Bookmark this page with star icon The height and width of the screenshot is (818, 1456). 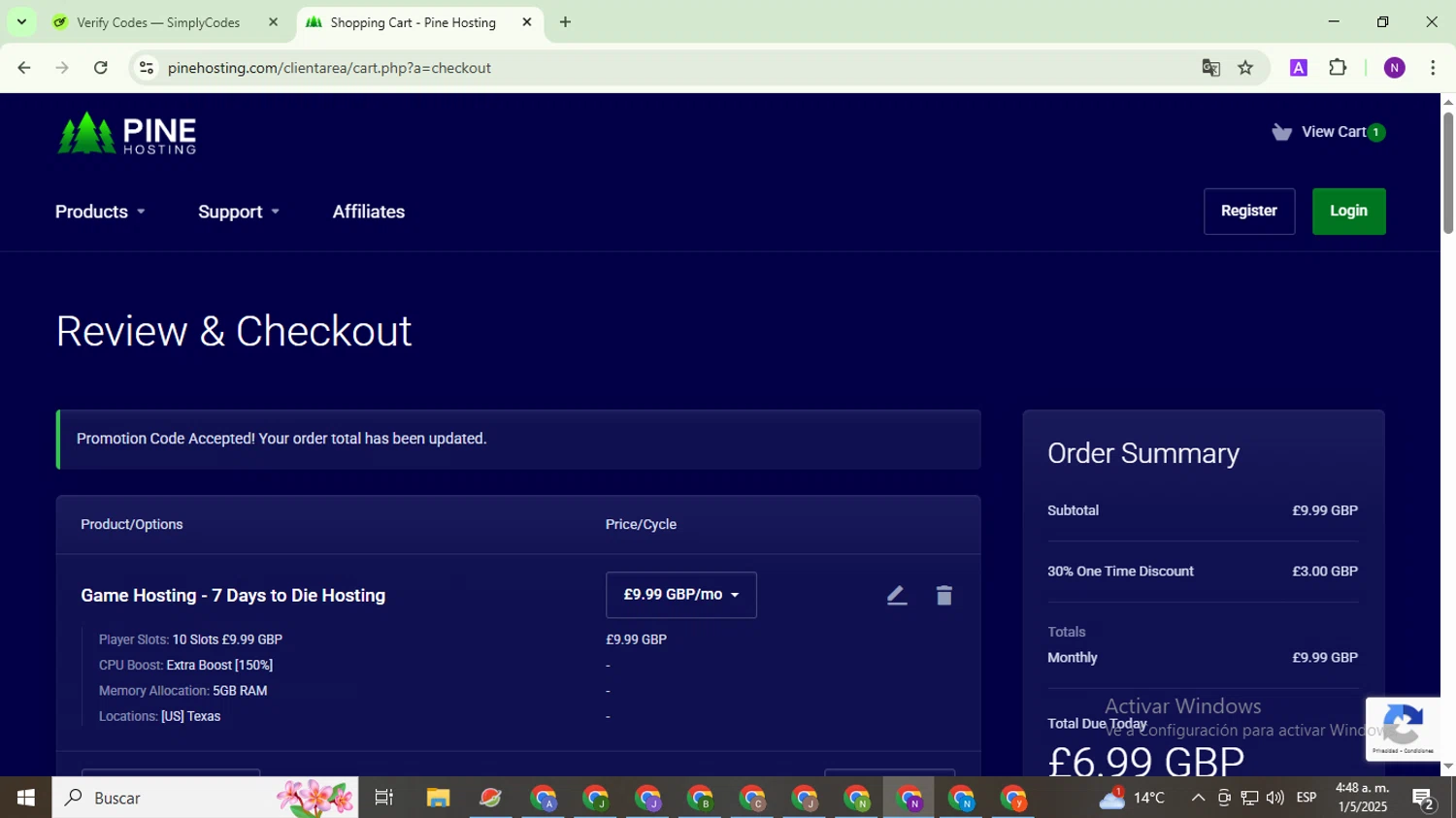point(1245,68)
